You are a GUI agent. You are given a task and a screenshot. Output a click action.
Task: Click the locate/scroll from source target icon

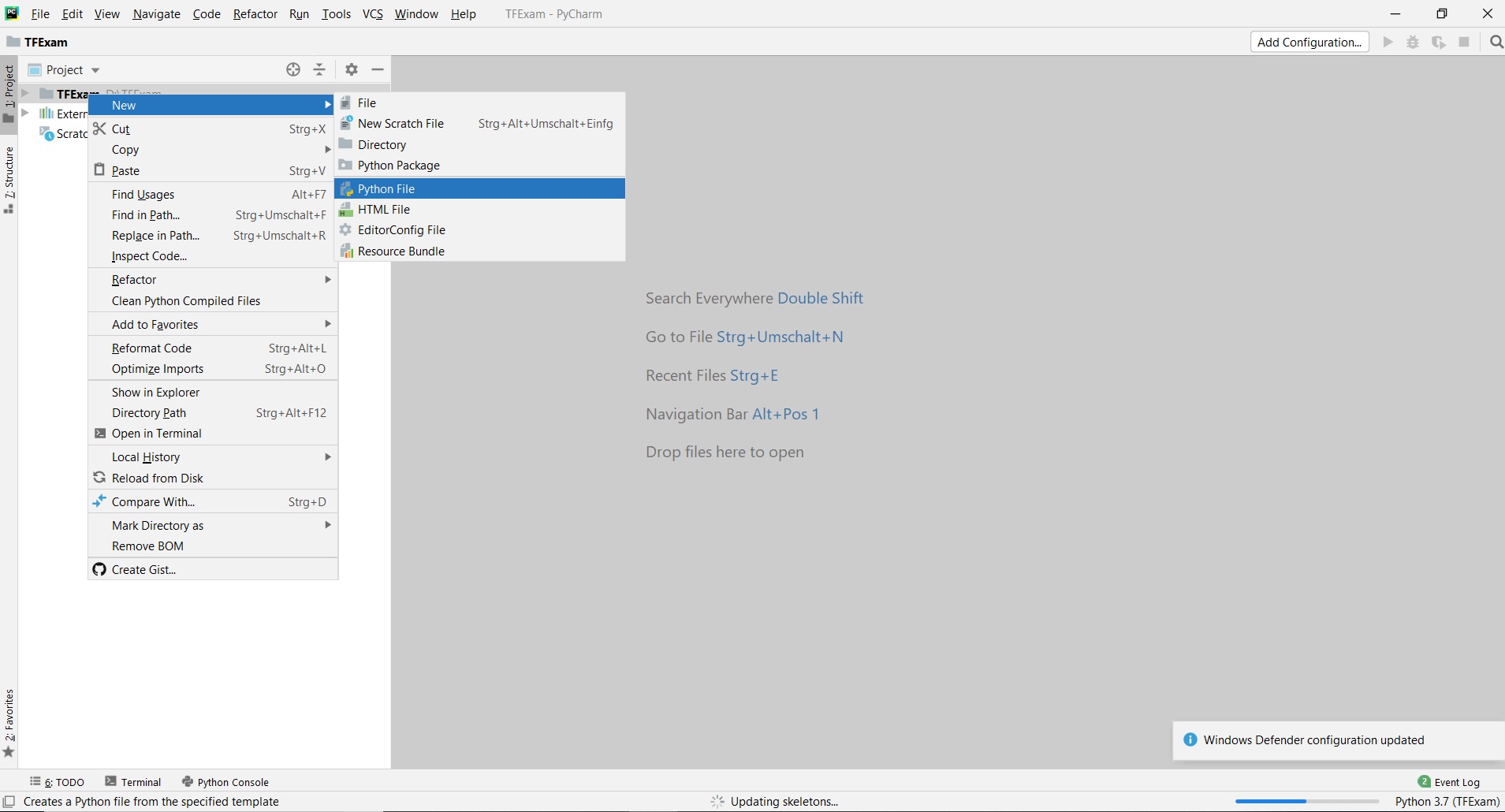pos(293,69)
